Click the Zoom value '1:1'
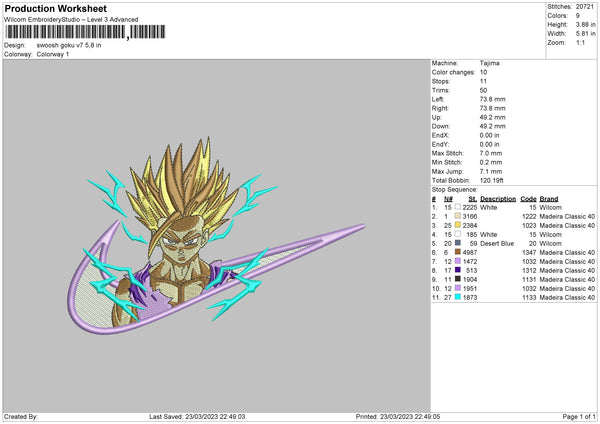Screen dimensions: 600x424 click(x=580, y=42)
